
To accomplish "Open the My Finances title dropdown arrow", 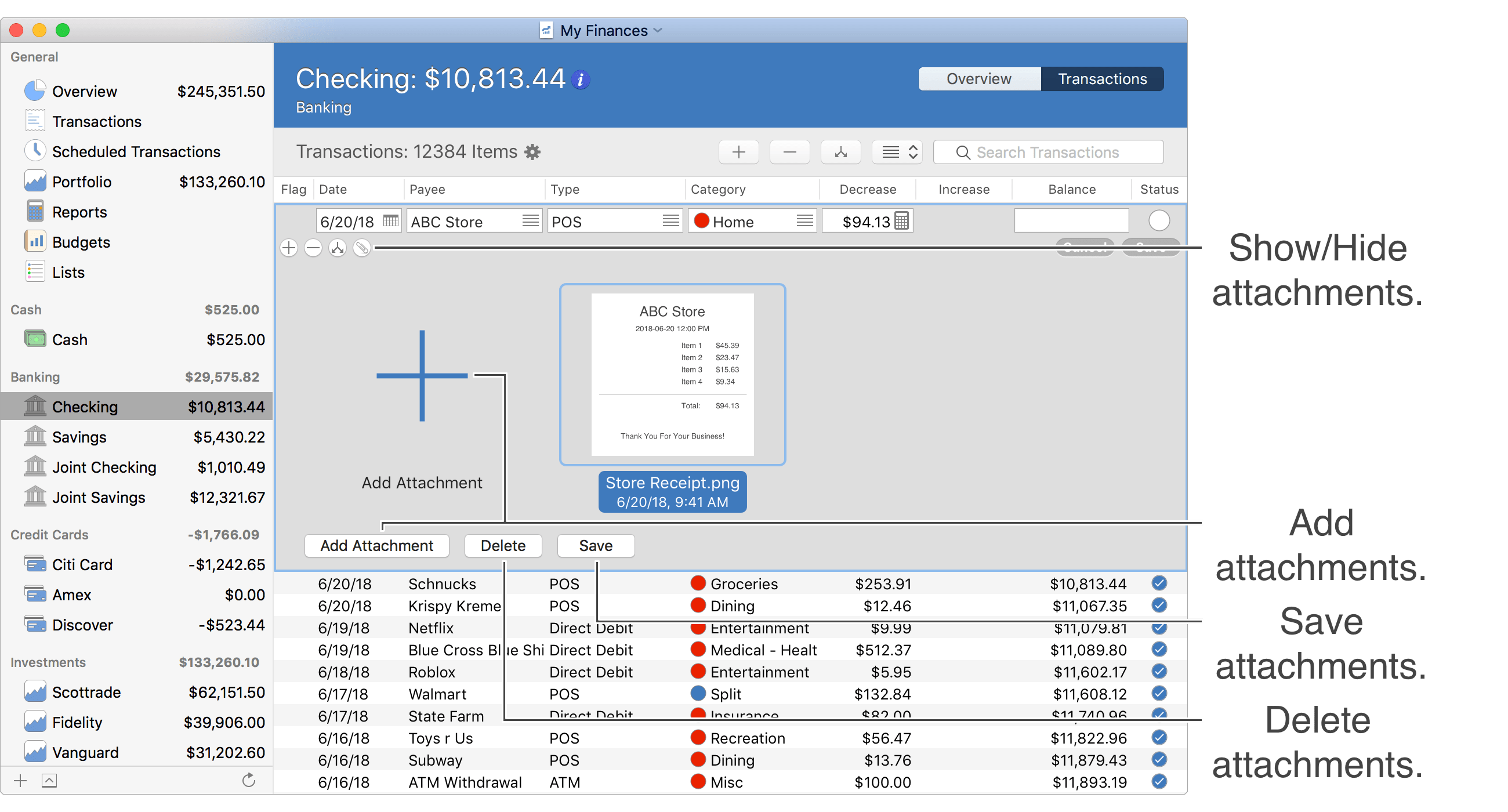I will (x=657, y=30).
